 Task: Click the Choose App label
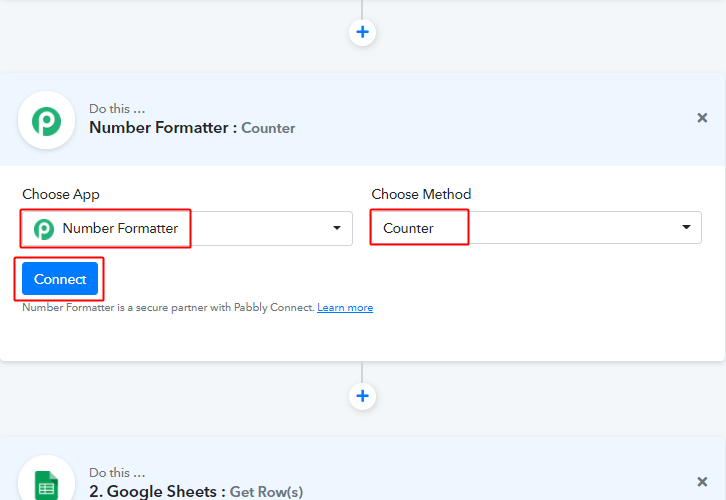click(61, 194)
